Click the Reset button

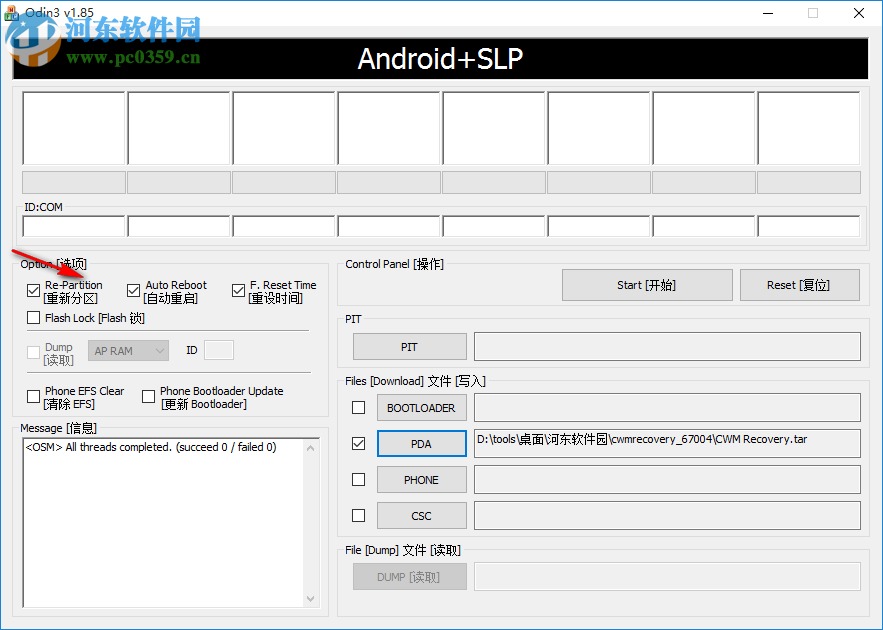tap(798, 284)
